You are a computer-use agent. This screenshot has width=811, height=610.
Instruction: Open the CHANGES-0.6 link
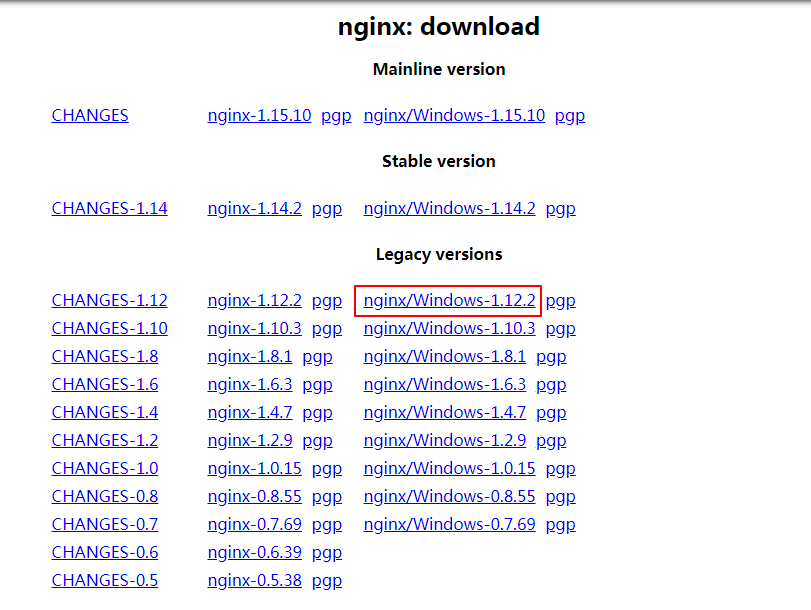[105, 552]
